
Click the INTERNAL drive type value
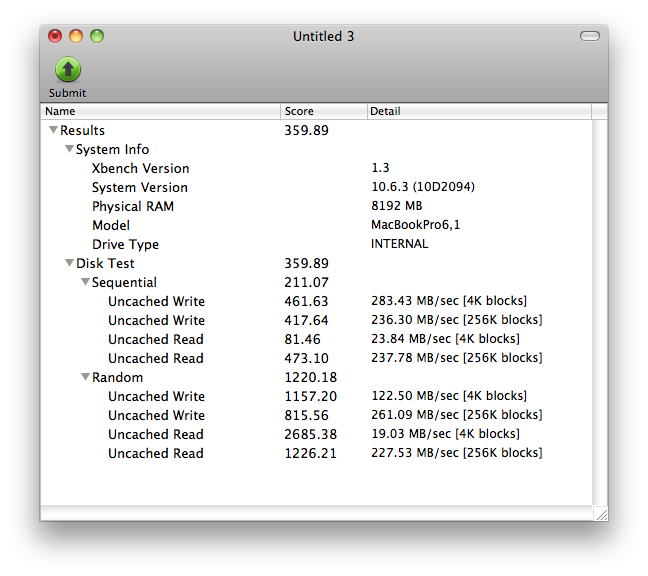coord(399,244)
